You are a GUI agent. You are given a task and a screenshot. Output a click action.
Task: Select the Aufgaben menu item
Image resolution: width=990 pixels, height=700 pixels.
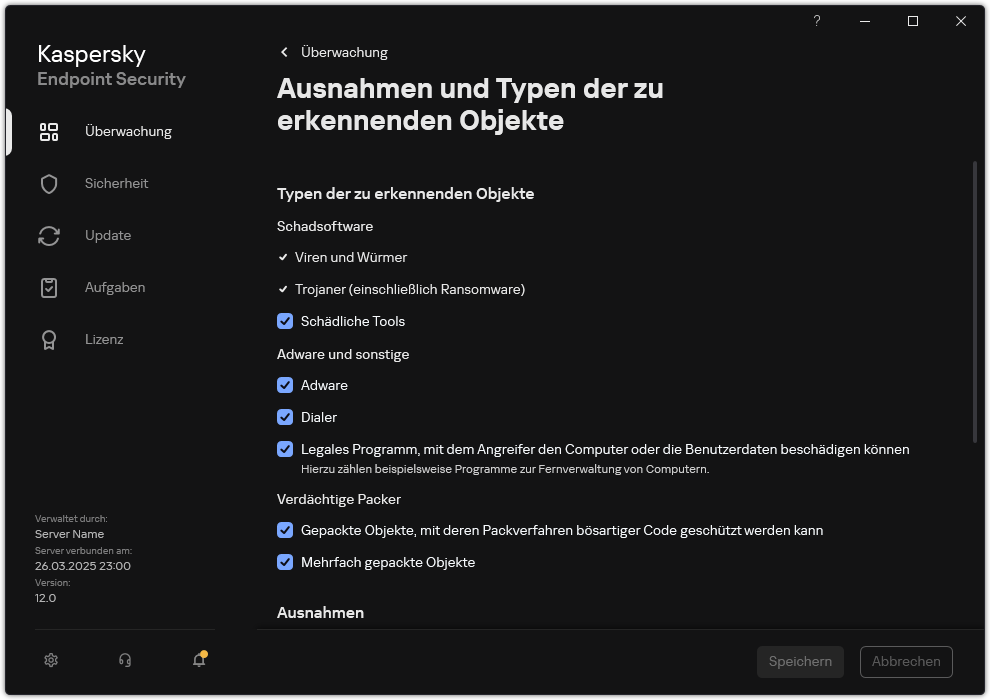(x=114, y=287)
